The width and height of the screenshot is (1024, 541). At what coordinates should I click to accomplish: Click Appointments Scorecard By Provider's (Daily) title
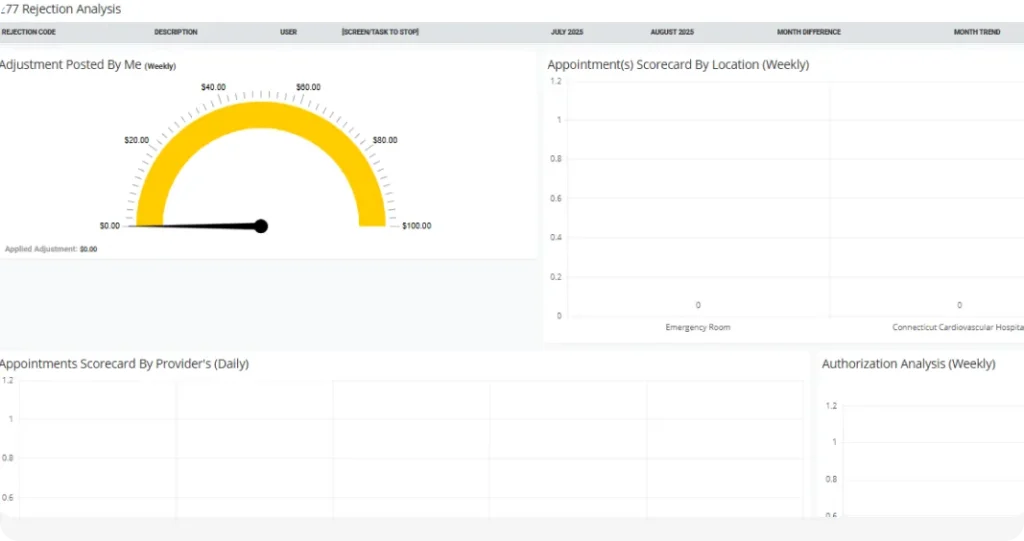pos(124,364)
